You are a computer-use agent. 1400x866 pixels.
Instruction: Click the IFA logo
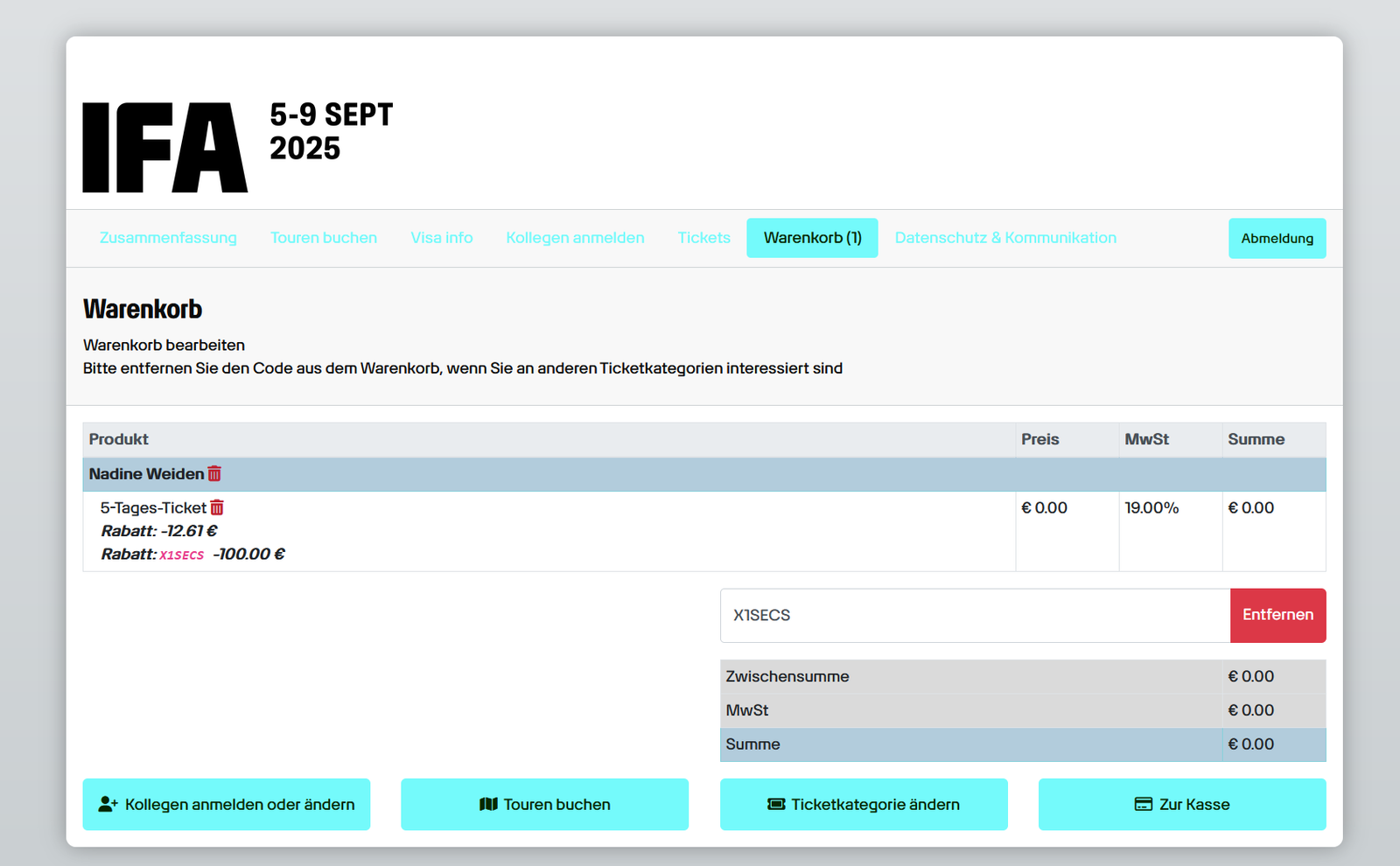point(165,147)
